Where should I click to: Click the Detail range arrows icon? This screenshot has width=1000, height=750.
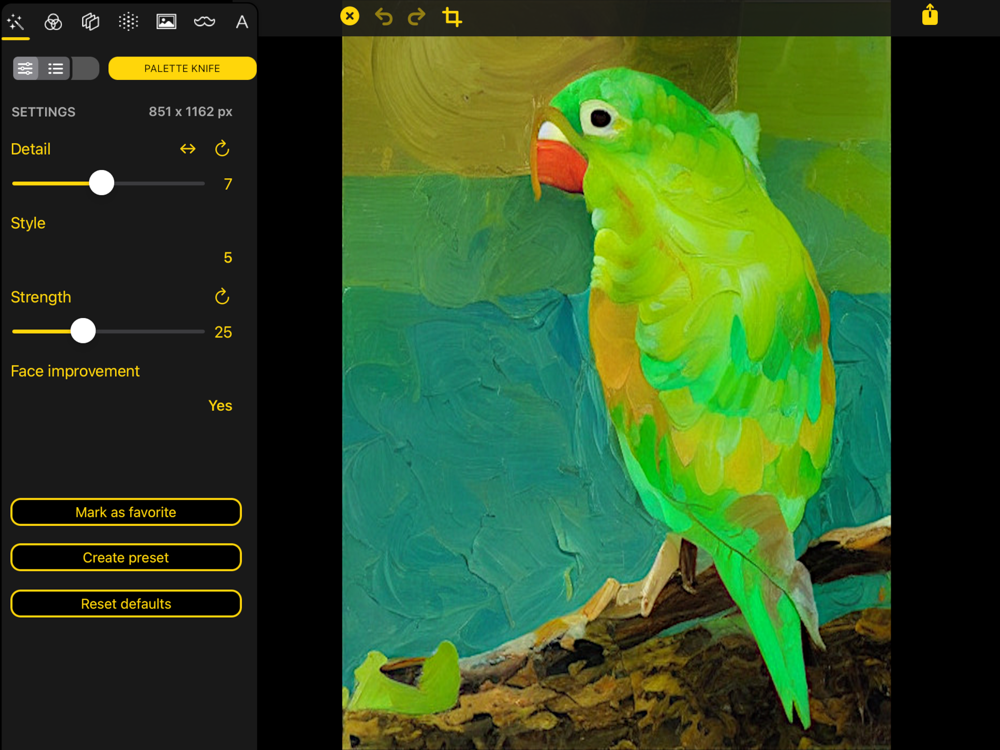click(x=188, y=149)
